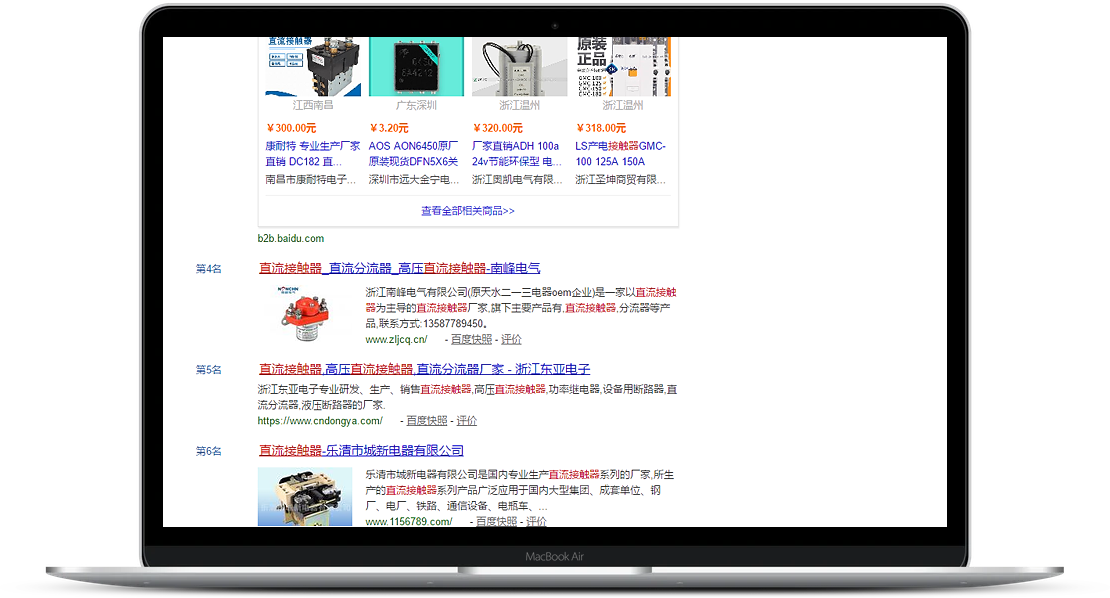Open the 查看全部相关商品>> link
Screen dimensions: 1110x598
[468, 211]
